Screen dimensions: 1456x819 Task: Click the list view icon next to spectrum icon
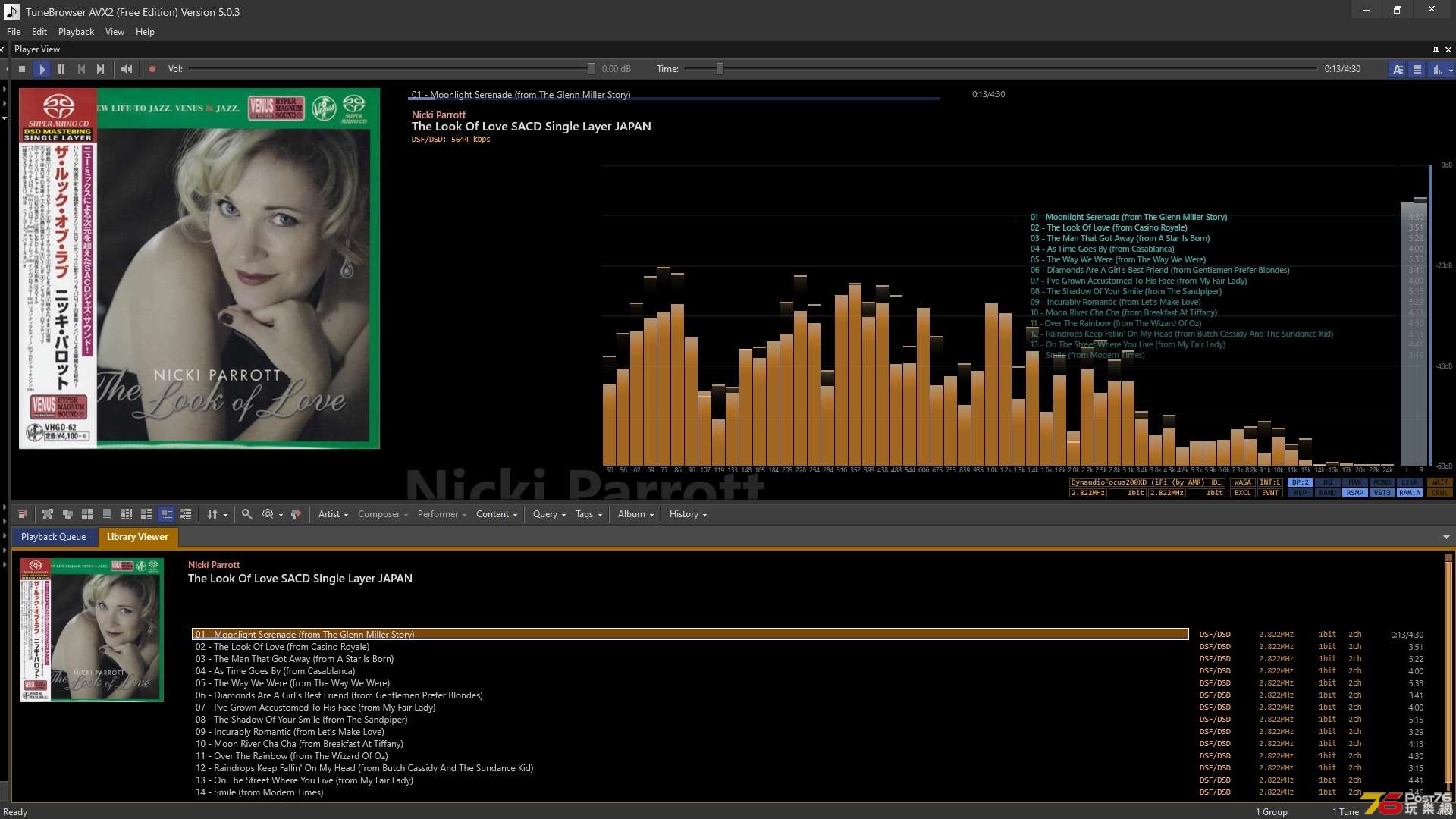click(1417, 69)
